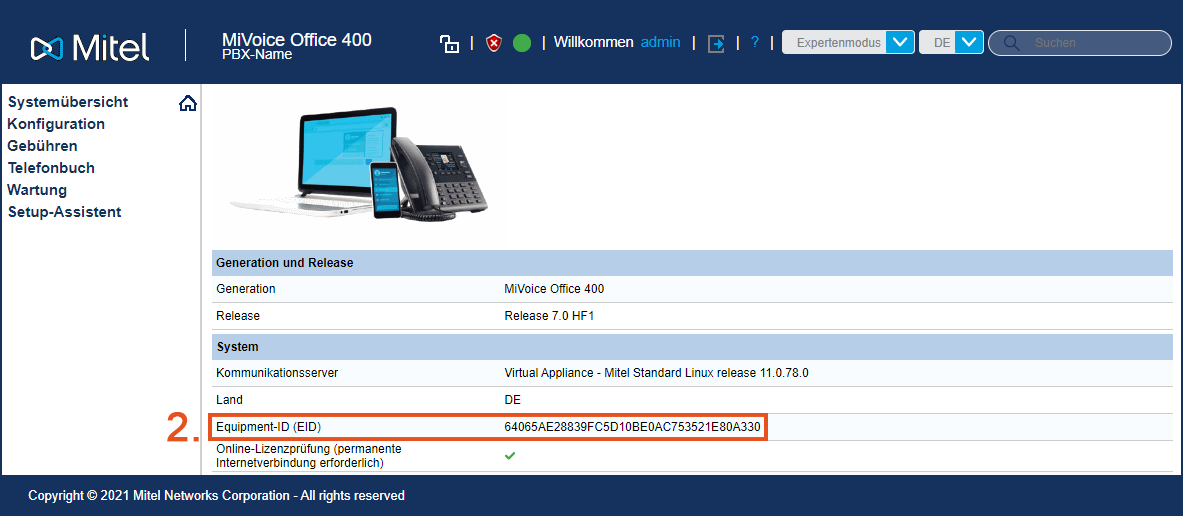Click the Virtual Appliance Kommunikationsserver value
1183x516 pixels.
[x=656, y=373]
